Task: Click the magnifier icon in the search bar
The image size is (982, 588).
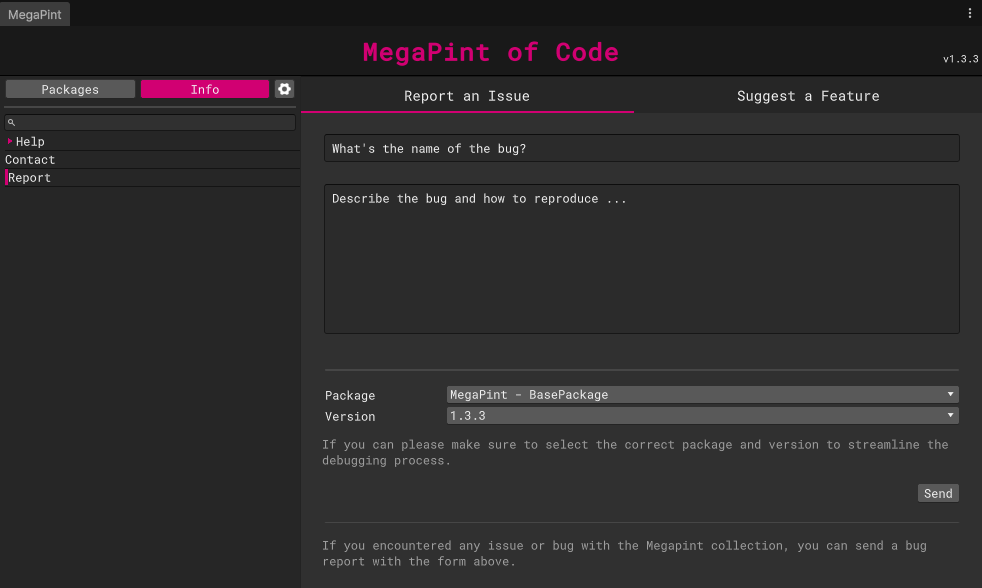Action: 11,122
